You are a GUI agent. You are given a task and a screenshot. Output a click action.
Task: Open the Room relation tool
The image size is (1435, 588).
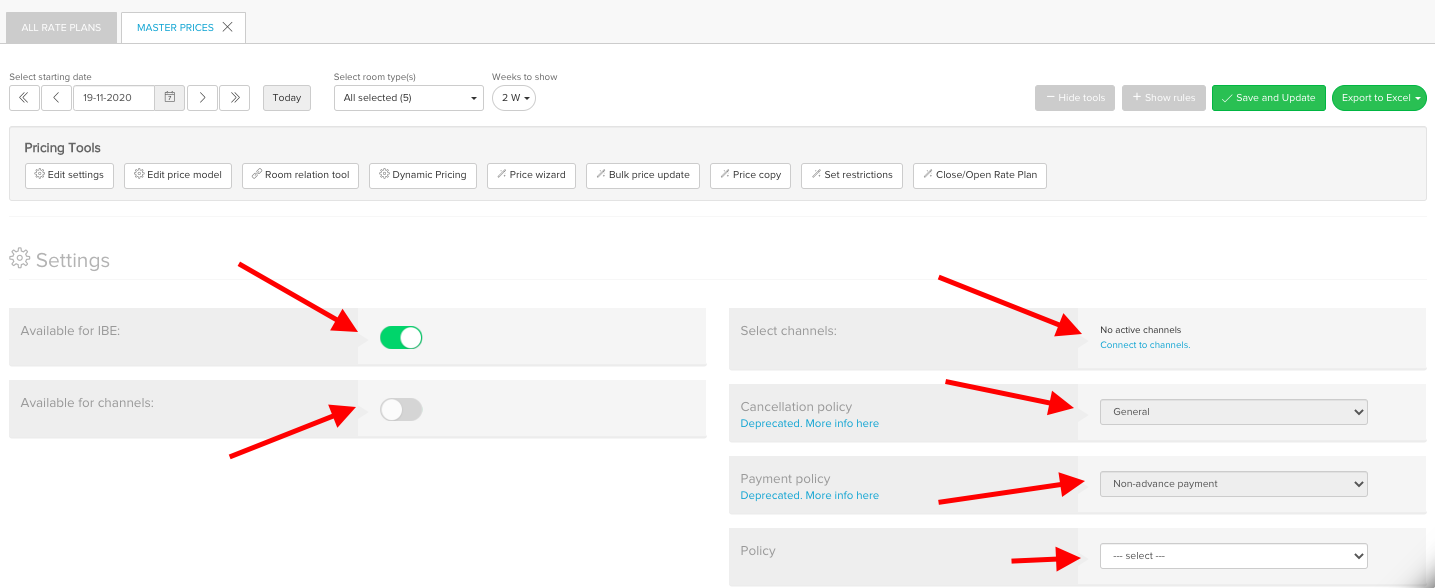tap(300, 175)
